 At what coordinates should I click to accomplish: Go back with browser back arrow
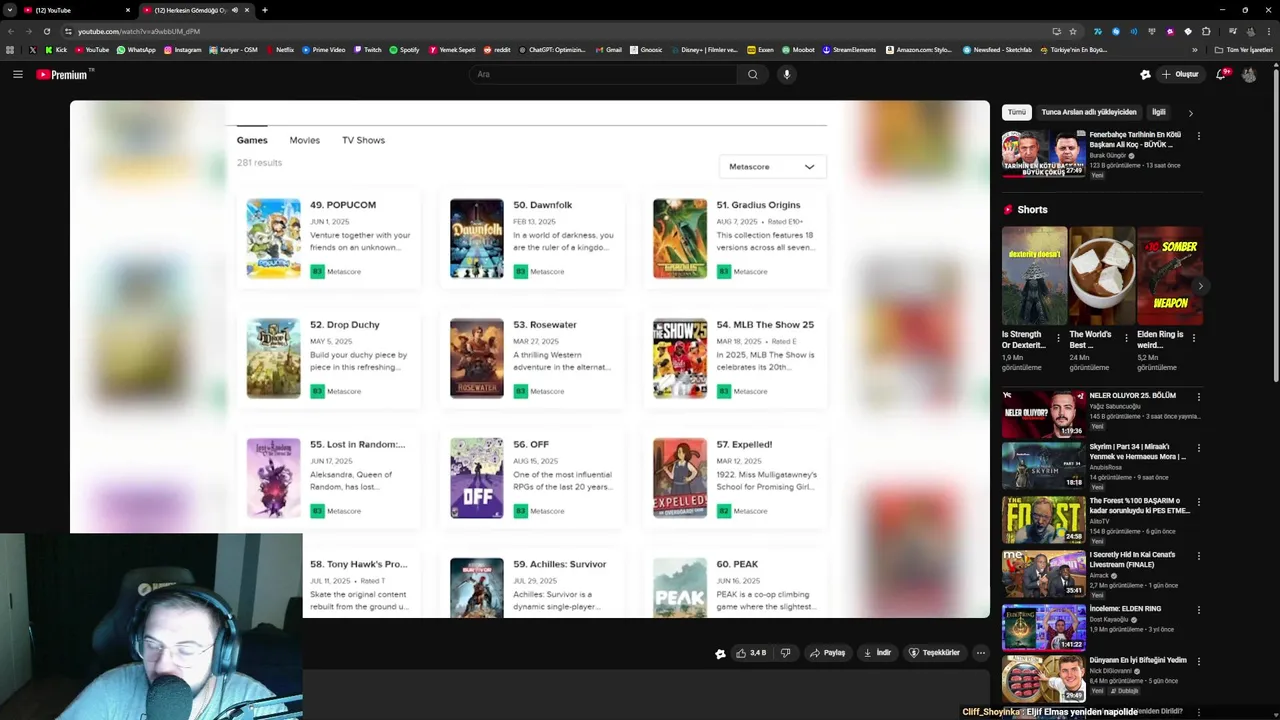(x=10, y=31)
